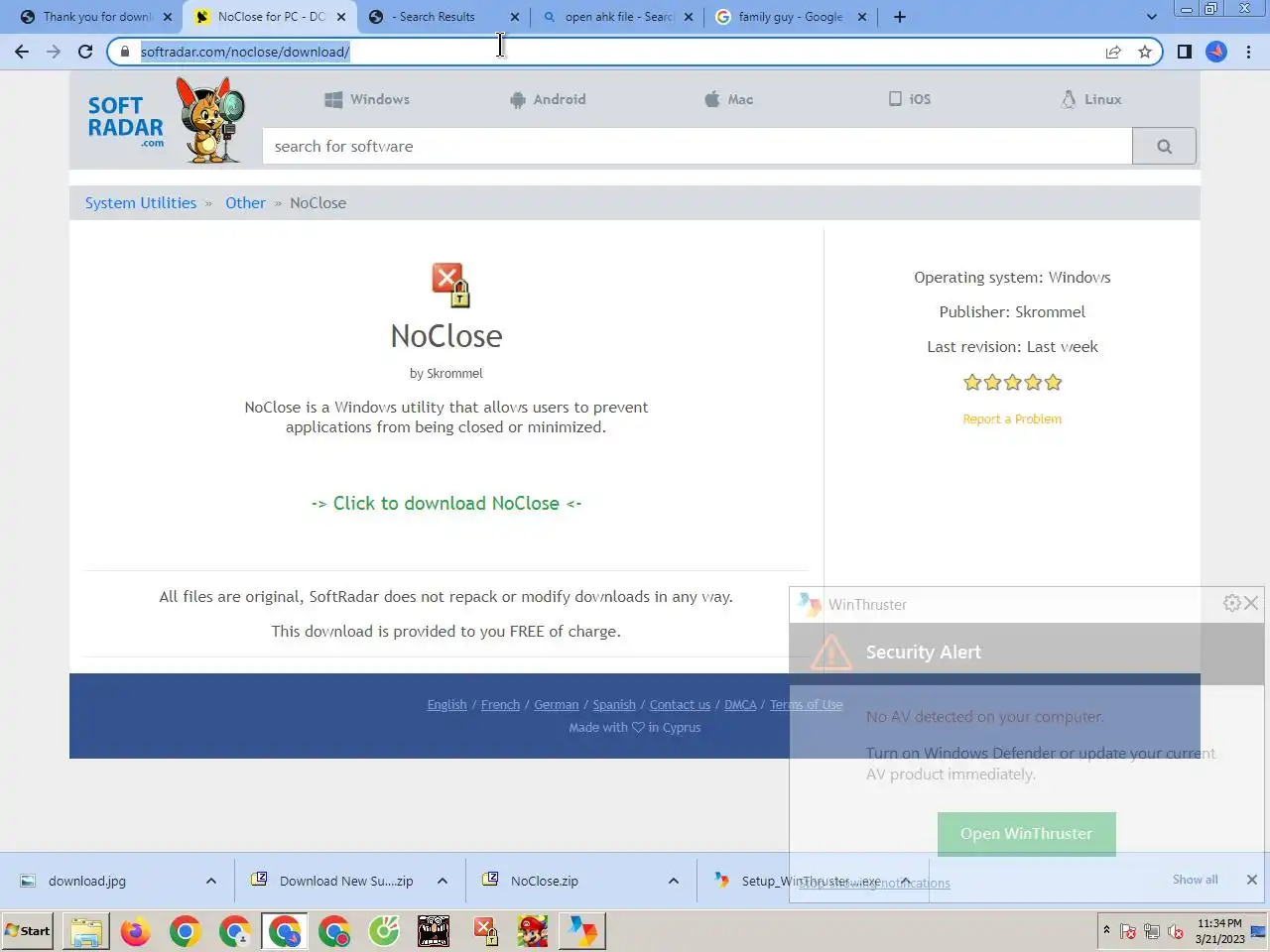Open the WinThruster taskbar icon

coord(582,931)
